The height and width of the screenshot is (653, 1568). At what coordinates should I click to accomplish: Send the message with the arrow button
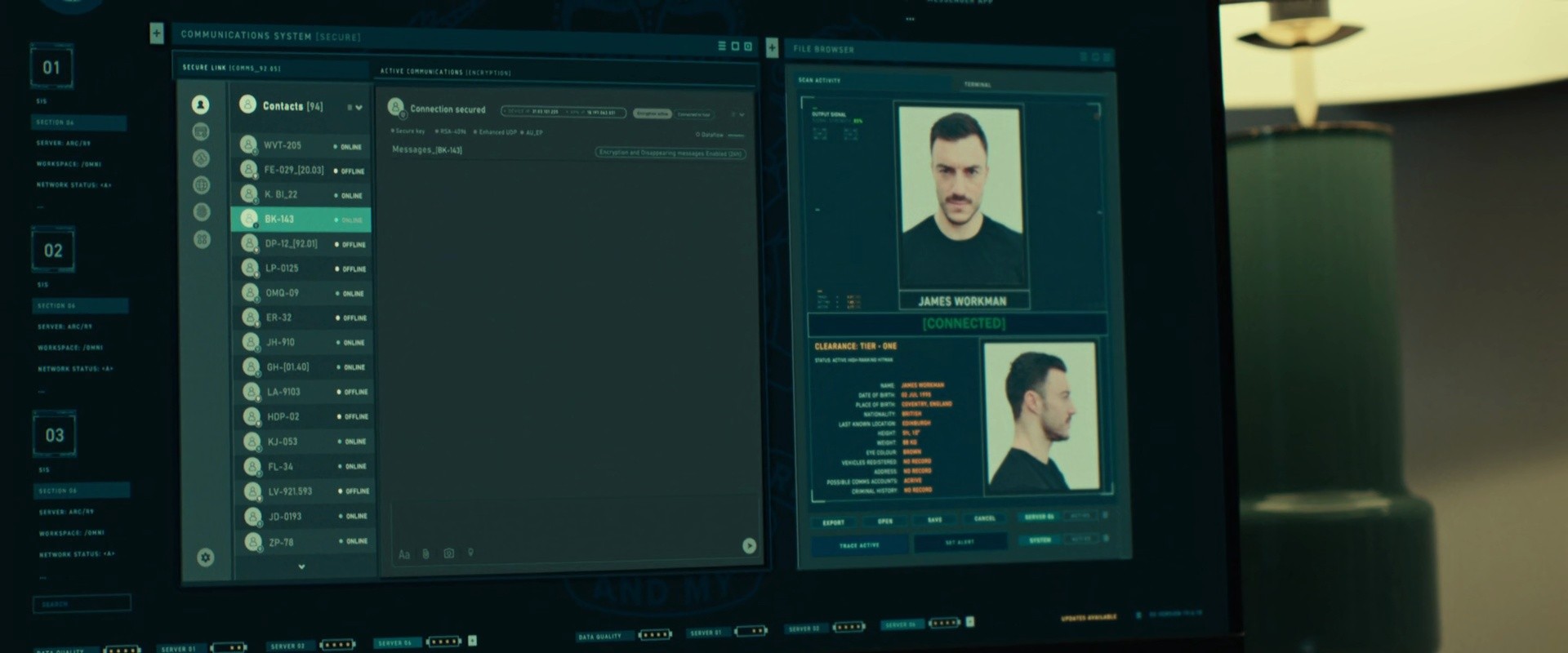click(749, 545)
